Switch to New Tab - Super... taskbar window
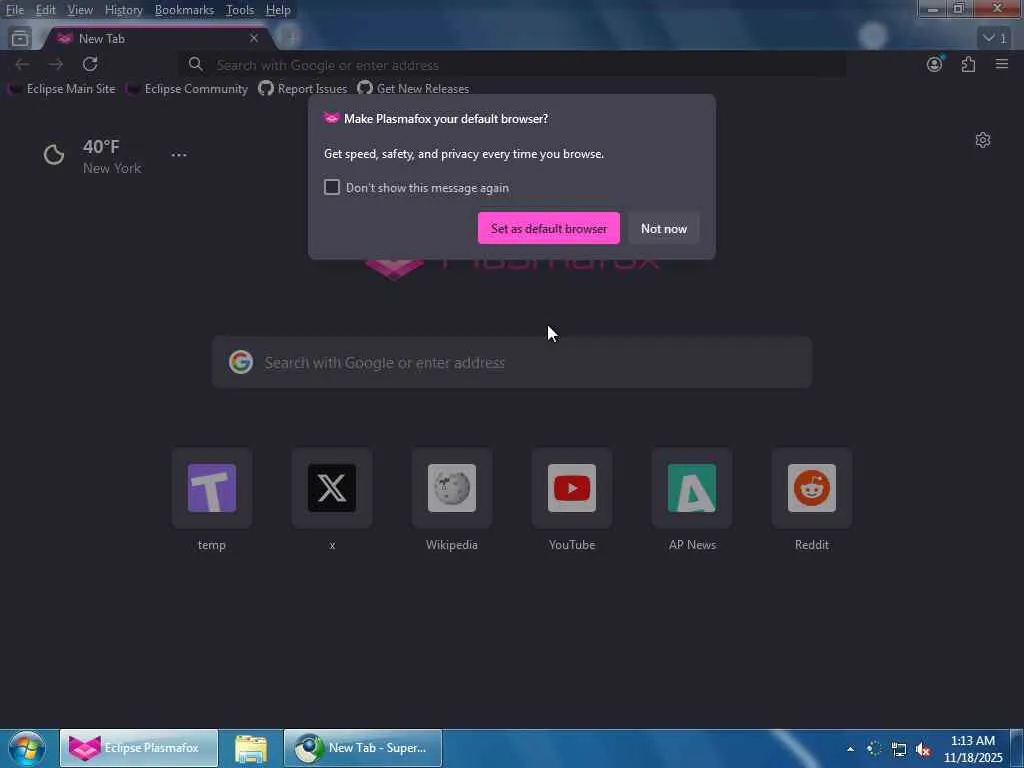This screenshot has height=768, width=1024. click(363, 748)
